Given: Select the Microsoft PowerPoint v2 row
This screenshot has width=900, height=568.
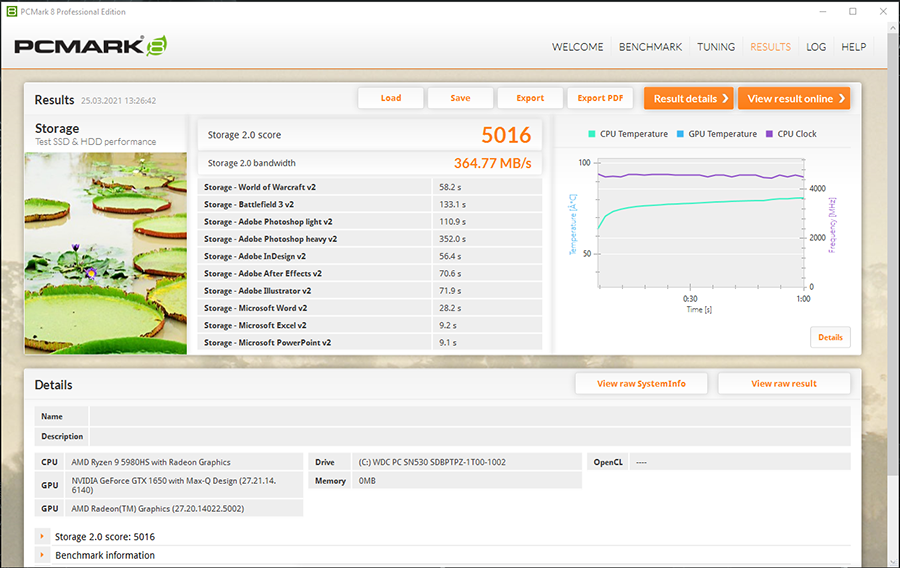Looking at the screenshot, I should pyautogui.click(x=370, y=342).
